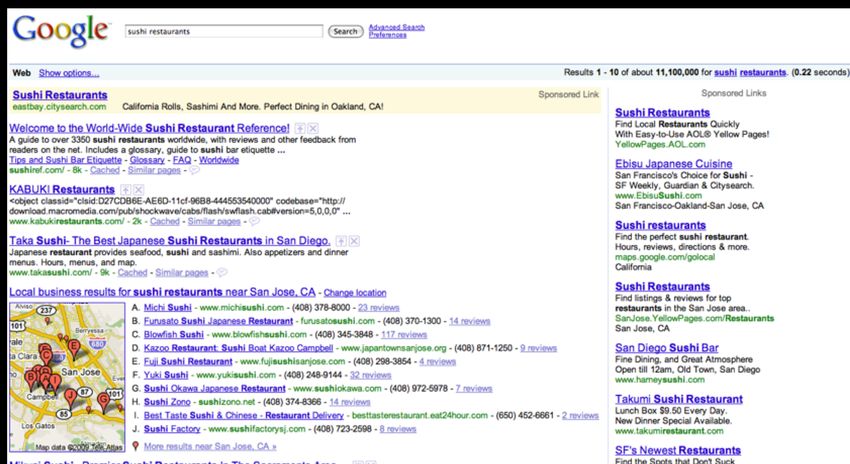Promote the Taka Sushi result
Screen dimensions: 850x464
[341, 241]
